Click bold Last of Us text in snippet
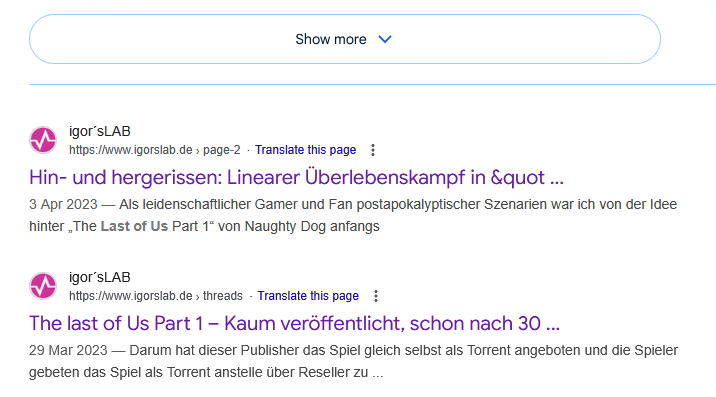 134,226
